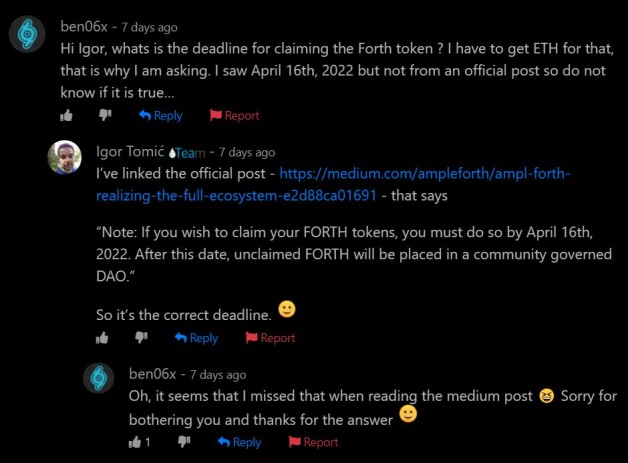Open ben06x's profile from the last reply
Viewport: 628px width, 463px height.
tap(152, 374)
